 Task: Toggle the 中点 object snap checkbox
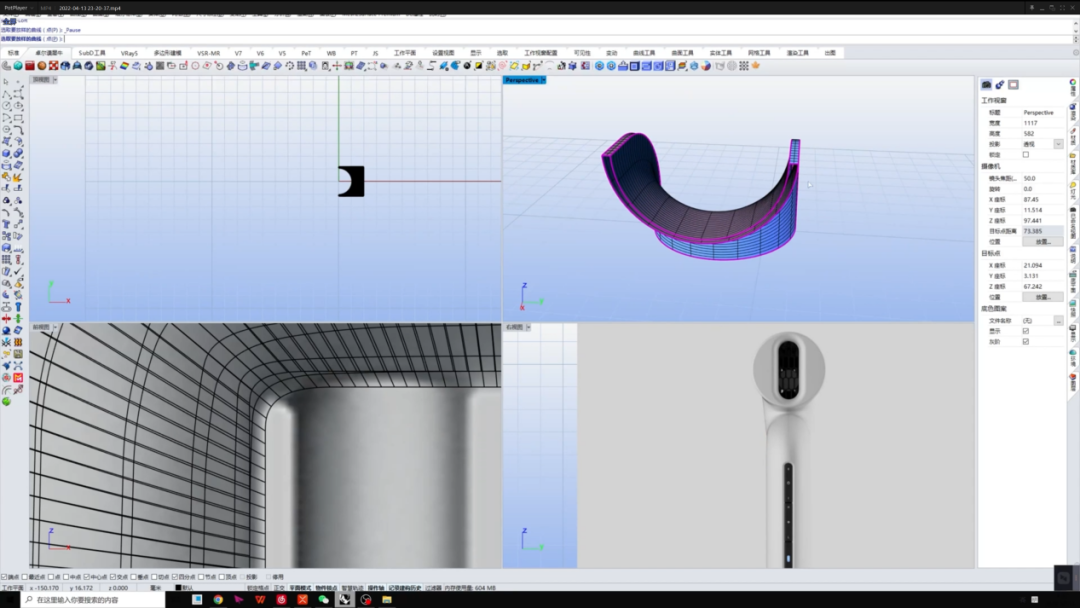(x=66, y=577)
